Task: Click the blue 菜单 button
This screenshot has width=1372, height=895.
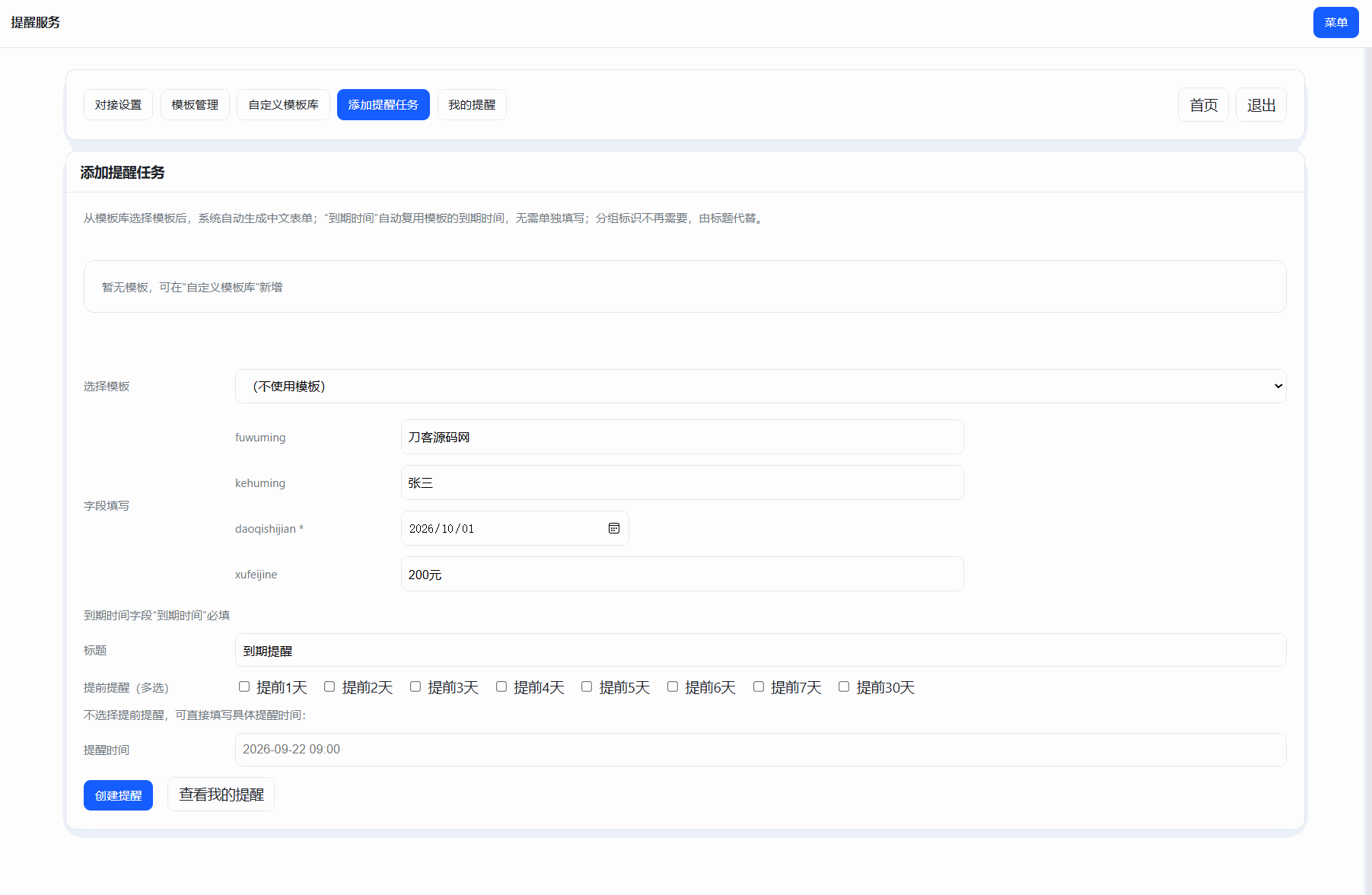Action: (1335, 23)
